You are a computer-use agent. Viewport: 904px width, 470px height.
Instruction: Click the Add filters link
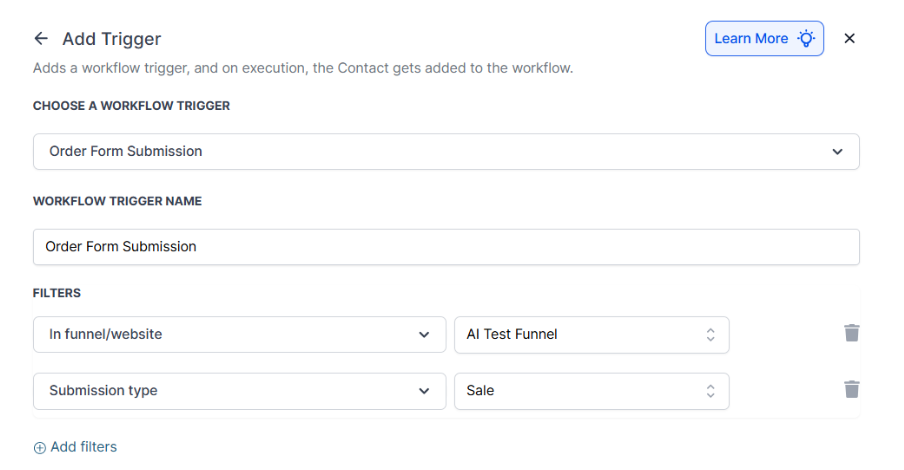pos(83,447)
